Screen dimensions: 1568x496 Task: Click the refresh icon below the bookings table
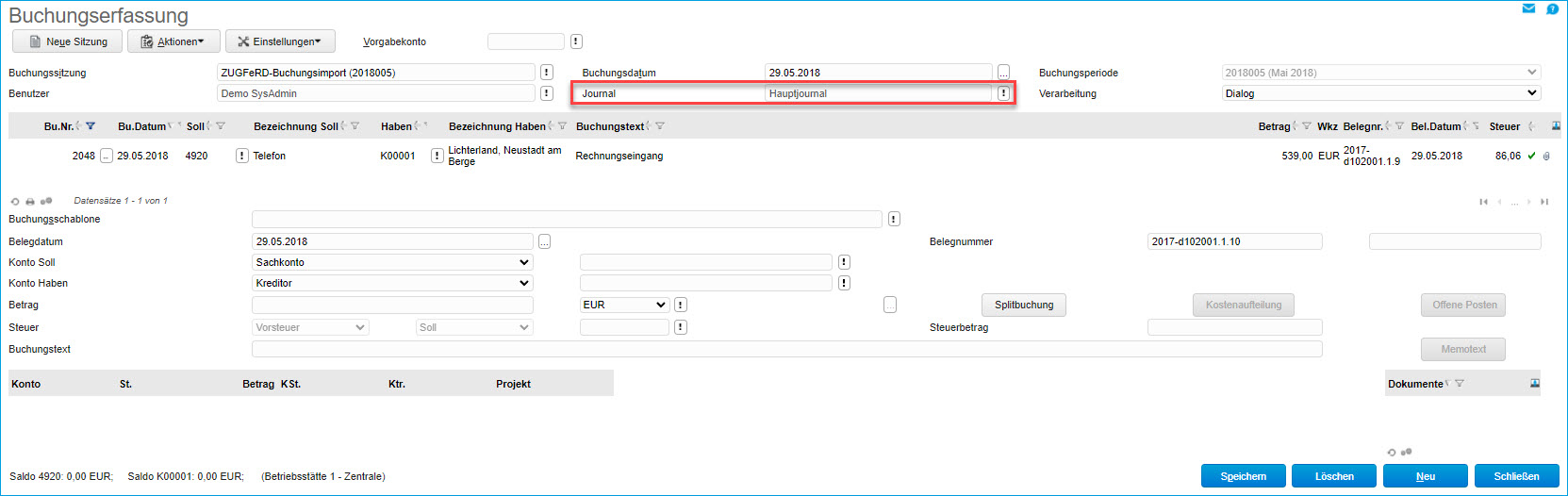(x=15, y=202)
